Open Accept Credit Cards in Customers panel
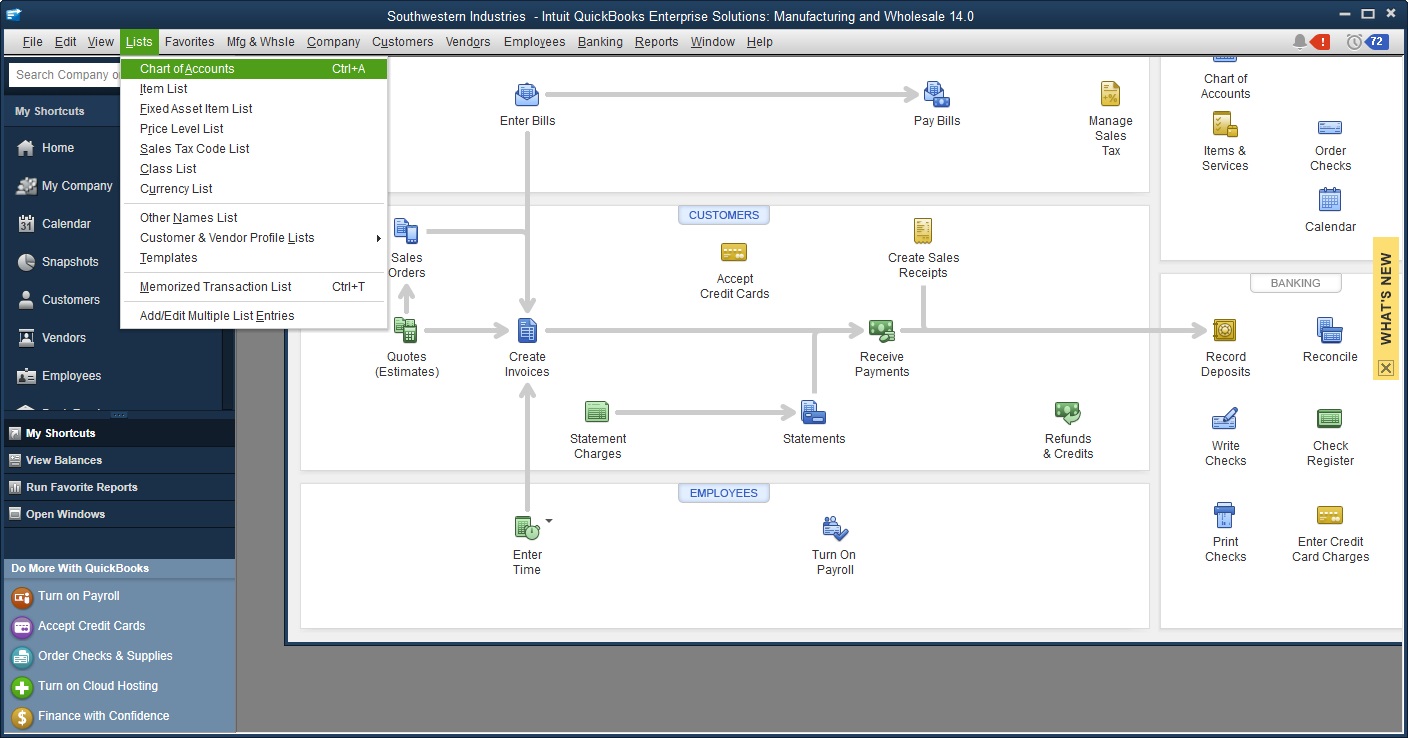 [x=734, y=252]
